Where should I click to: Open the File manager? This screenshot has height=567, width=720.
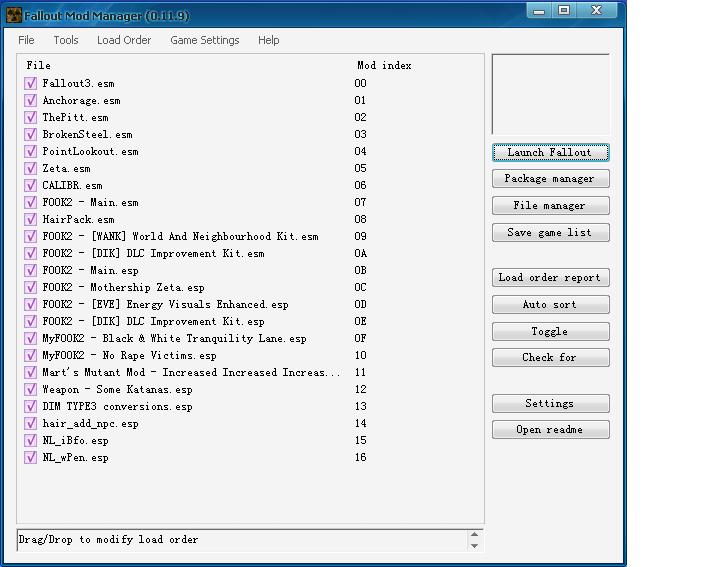tap(551, 206)
